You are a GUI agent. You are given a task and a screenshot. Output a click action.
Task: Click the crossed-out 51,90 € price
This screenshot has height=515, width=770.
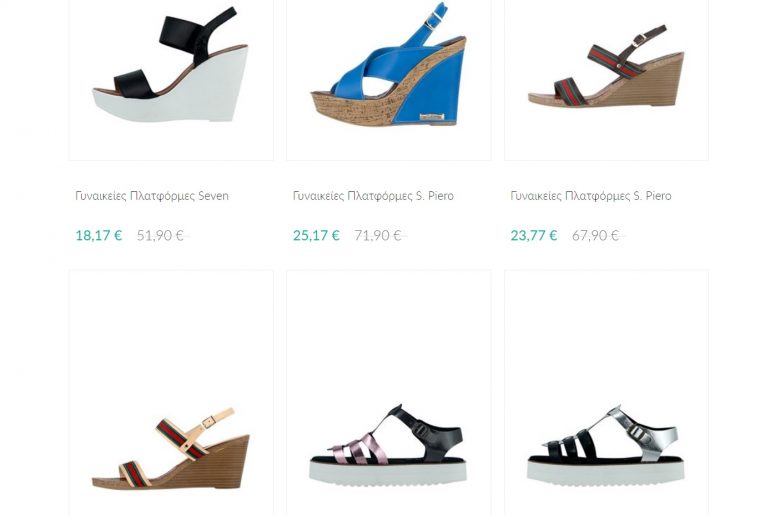pyautogui.click(x=161, y=236)
